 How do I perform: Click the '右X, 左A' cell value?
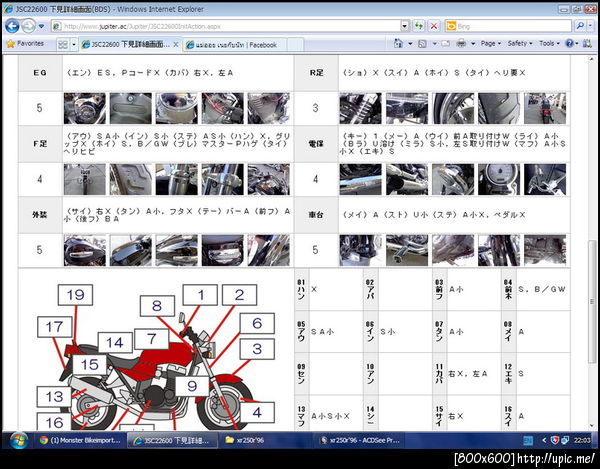pyautogui.click(x=468, y=374)
